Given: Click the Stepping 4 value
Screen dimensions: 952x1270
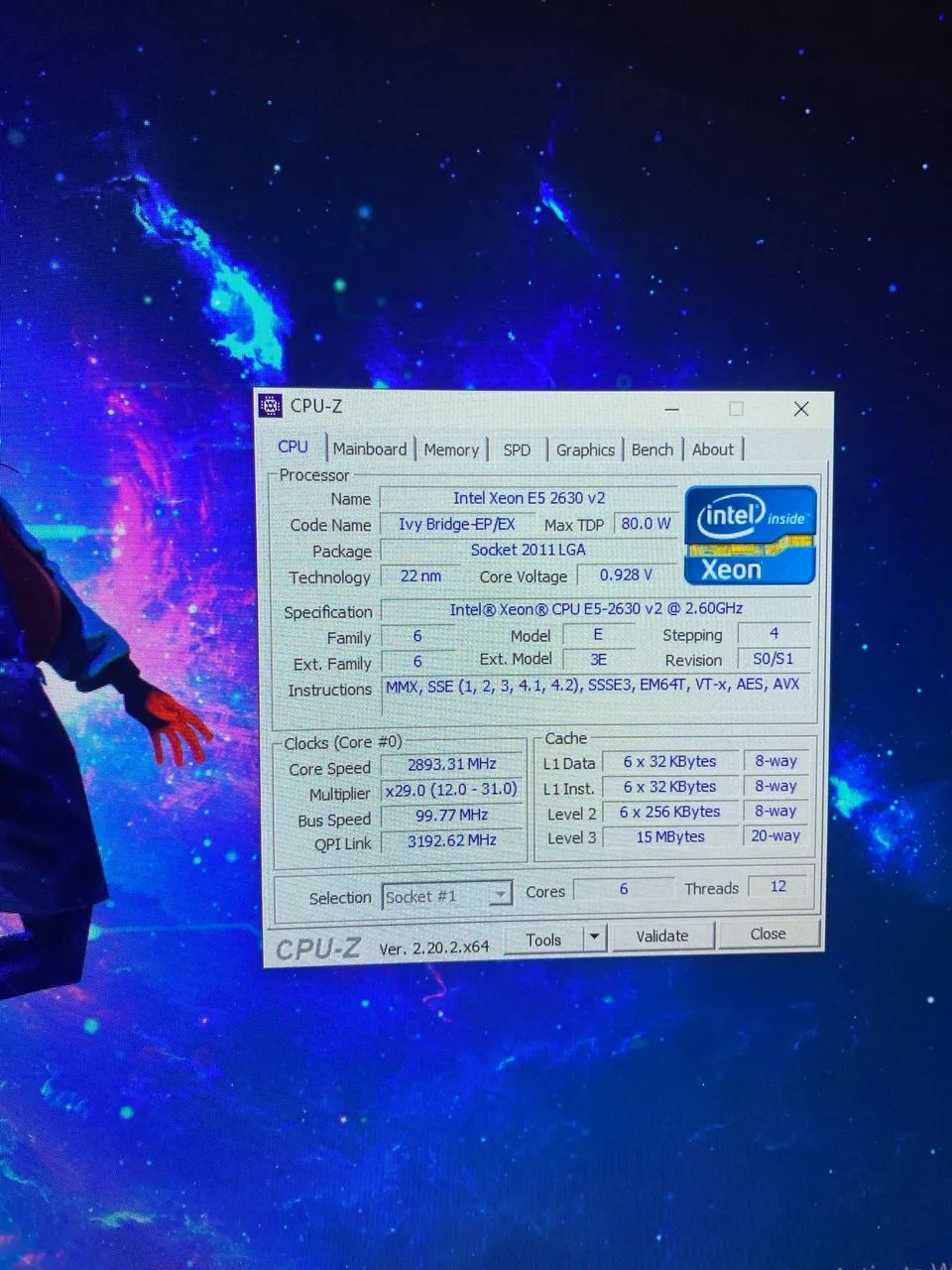Looking at the screenshot, I should pyautogui.click(x=773, y=633).
